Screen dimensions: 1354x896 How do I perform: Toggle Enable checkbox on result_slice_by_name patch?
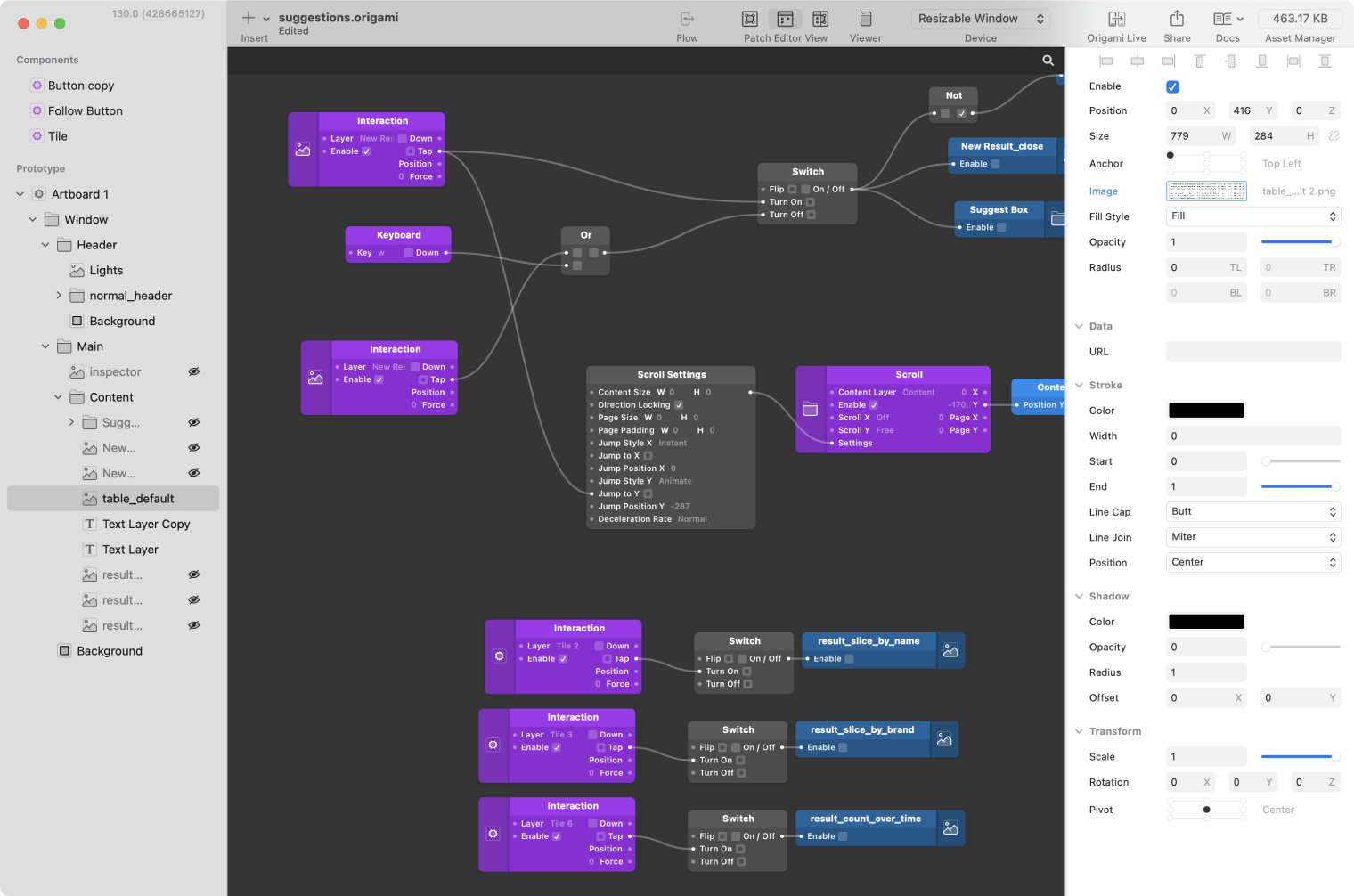point(849,659)
